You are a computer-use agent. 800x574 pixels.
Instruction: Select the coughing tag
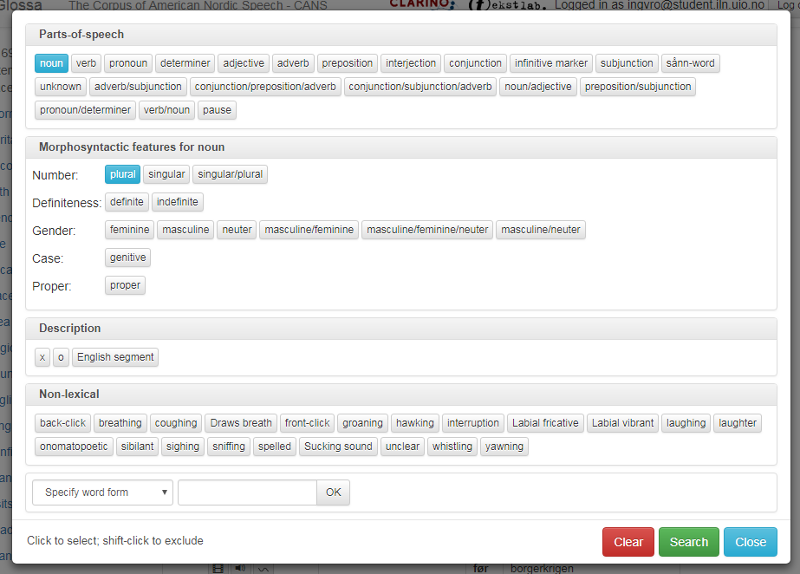pos(176,423)
